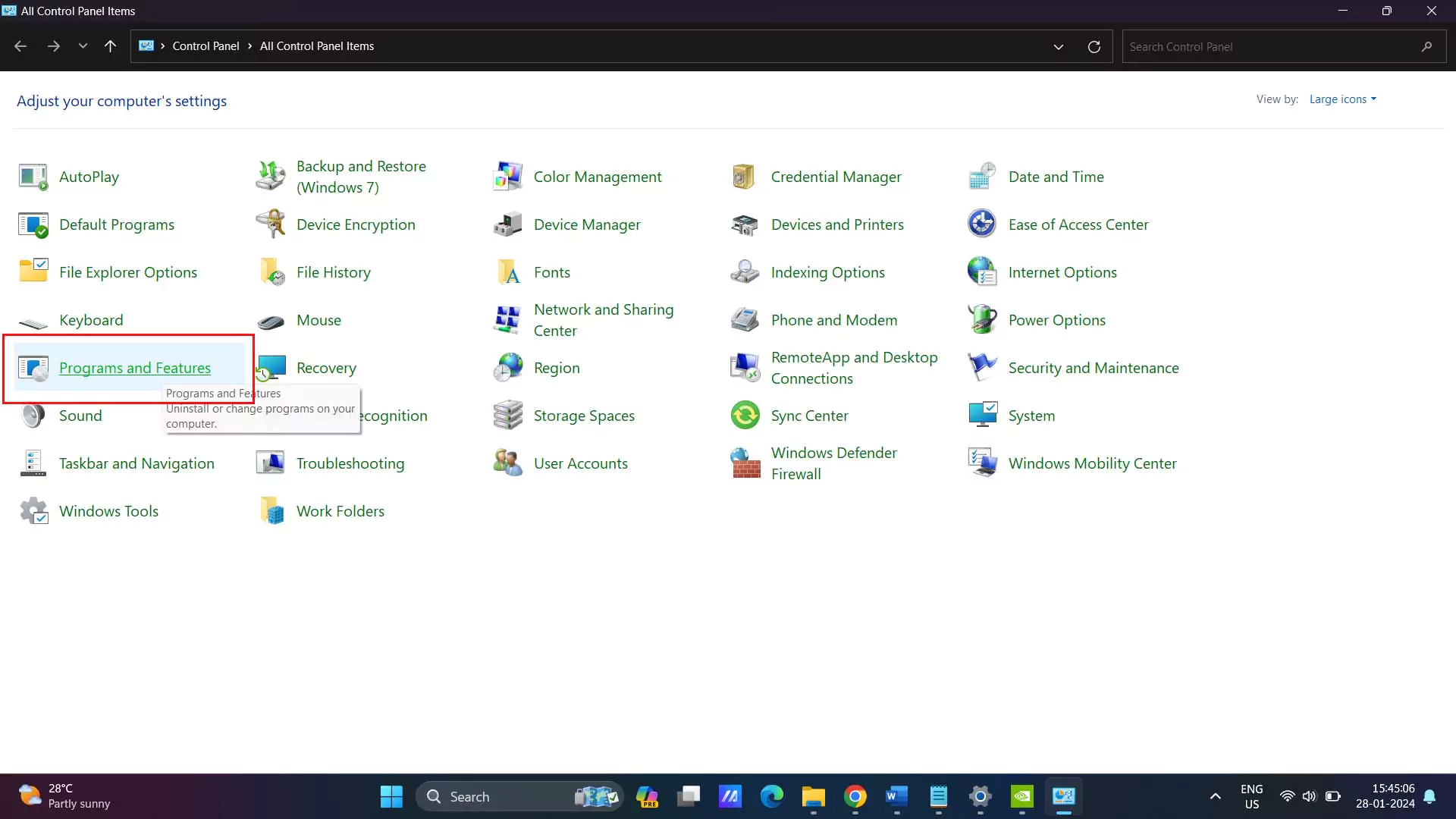This screenshot has height=819, width=1456.
Task: Expand the address bar history dropdown
Action: (1058, 47)
